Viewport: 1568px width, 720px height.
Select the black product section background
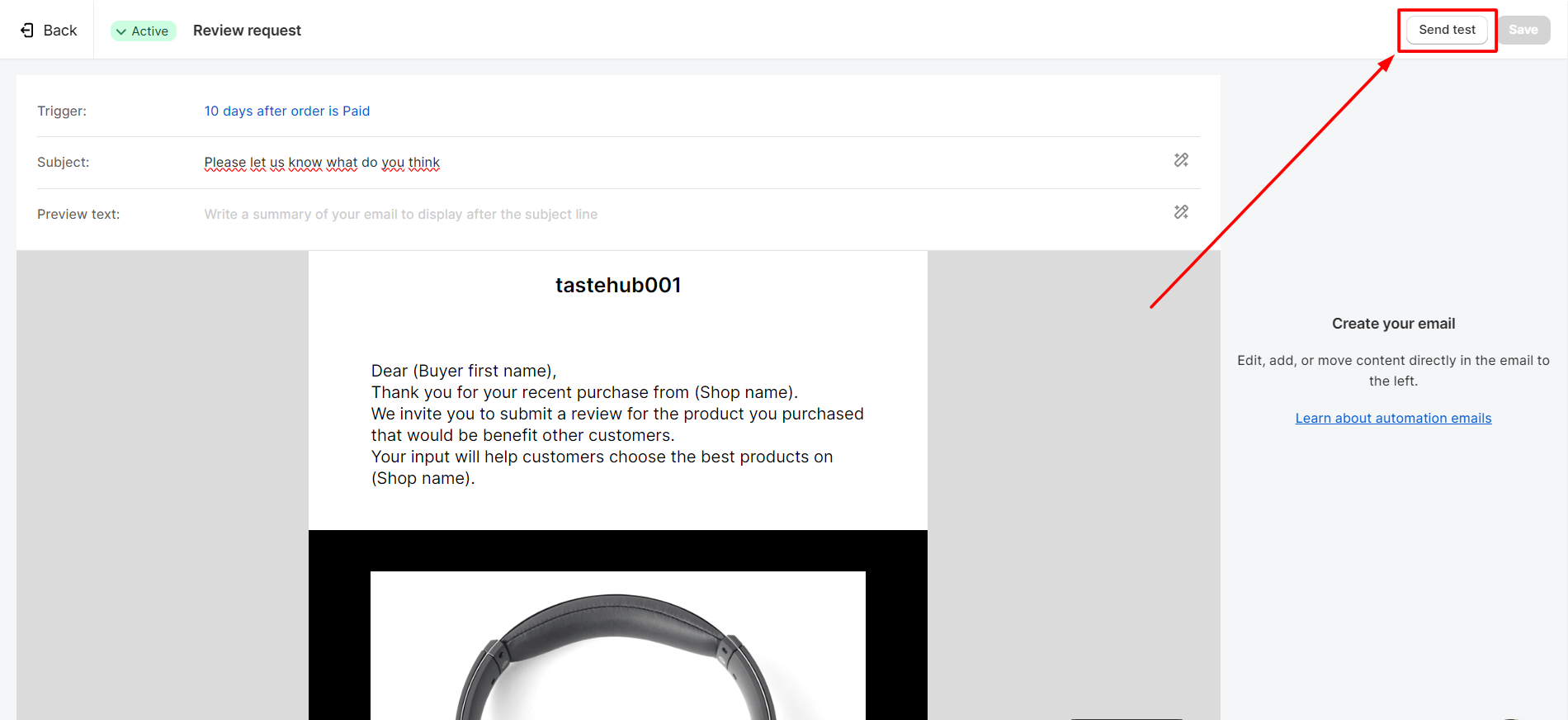tap(618, 550)
